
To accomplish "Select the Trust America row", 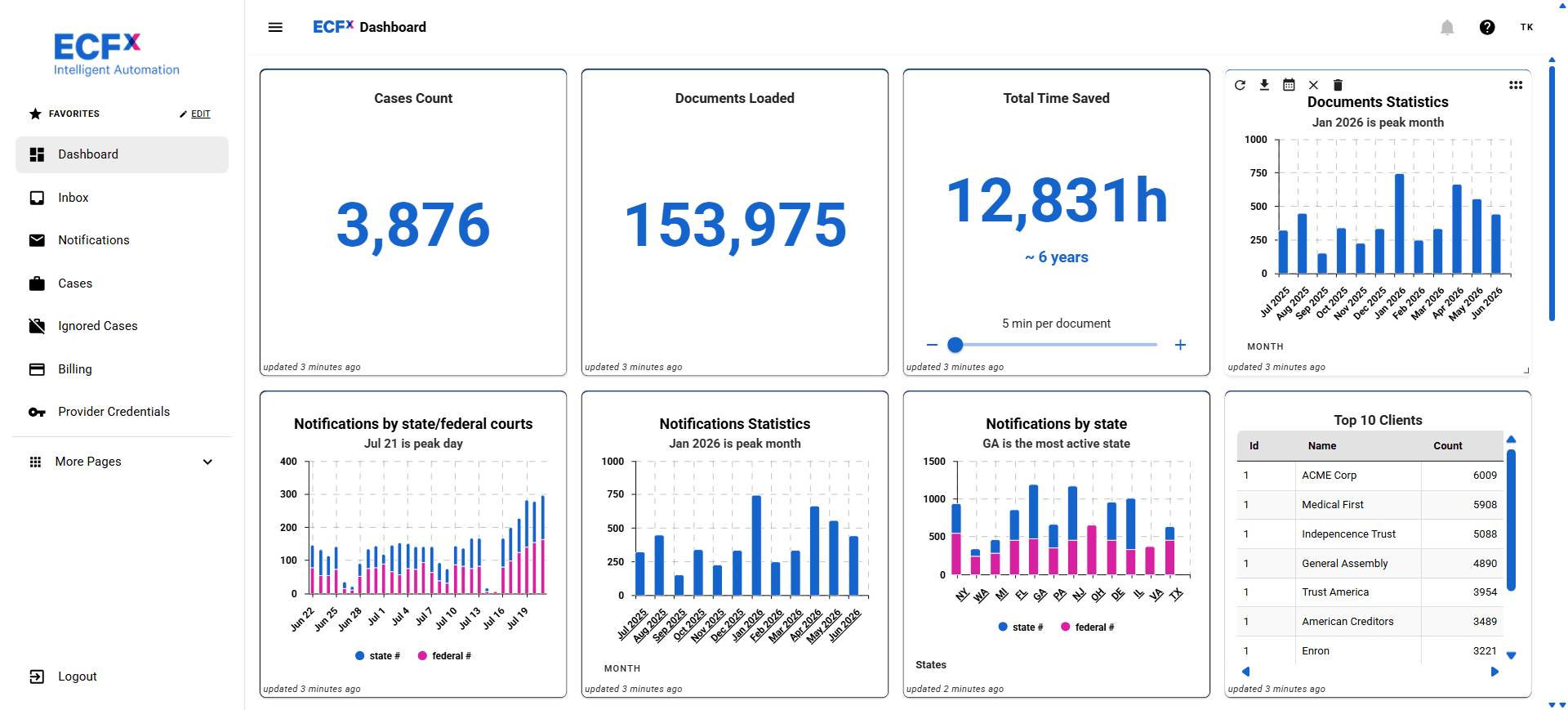I will click(1370, 592).
